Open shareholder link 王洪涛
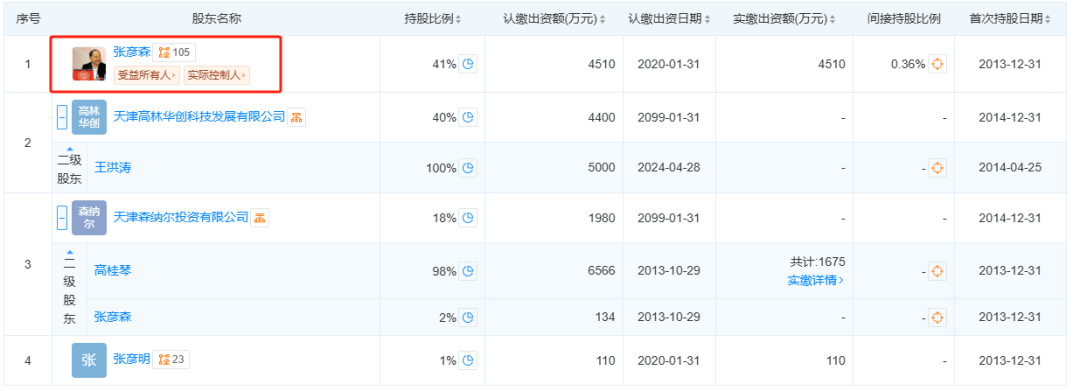Image resolution: width=1080 pixels, height=391 pixels. click(112, 167)
